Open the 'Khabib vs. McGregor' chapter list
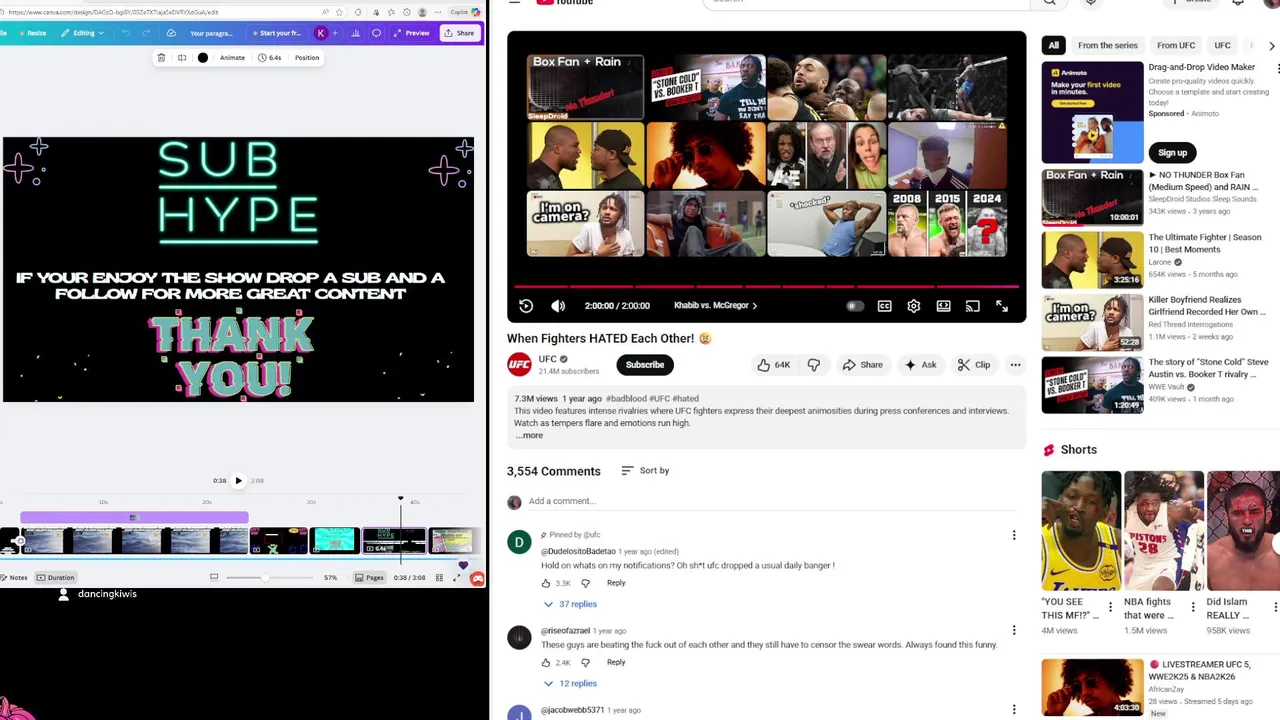The height and width of the screenshot is (720, 1280). tap(716, 306)
